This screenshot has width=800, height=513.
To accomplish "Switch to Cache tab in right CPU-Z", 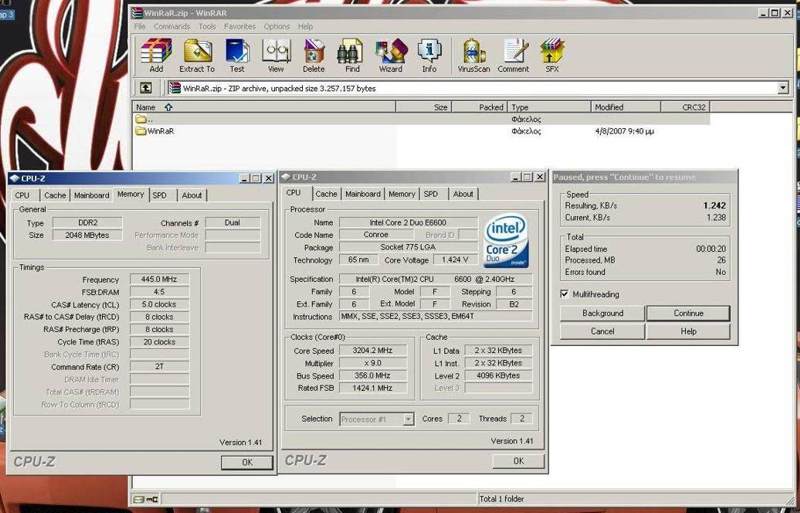I will coord(326,194).
